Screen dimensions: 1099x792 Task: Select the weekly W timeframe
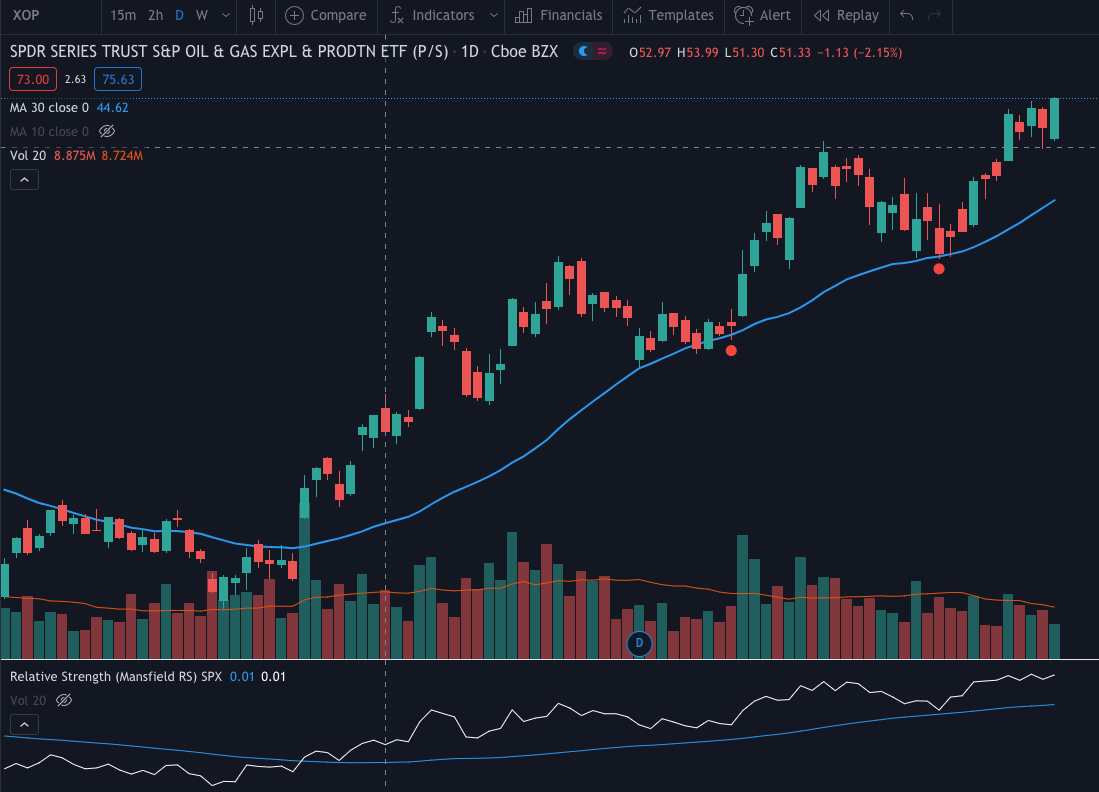tap(202, 15)
